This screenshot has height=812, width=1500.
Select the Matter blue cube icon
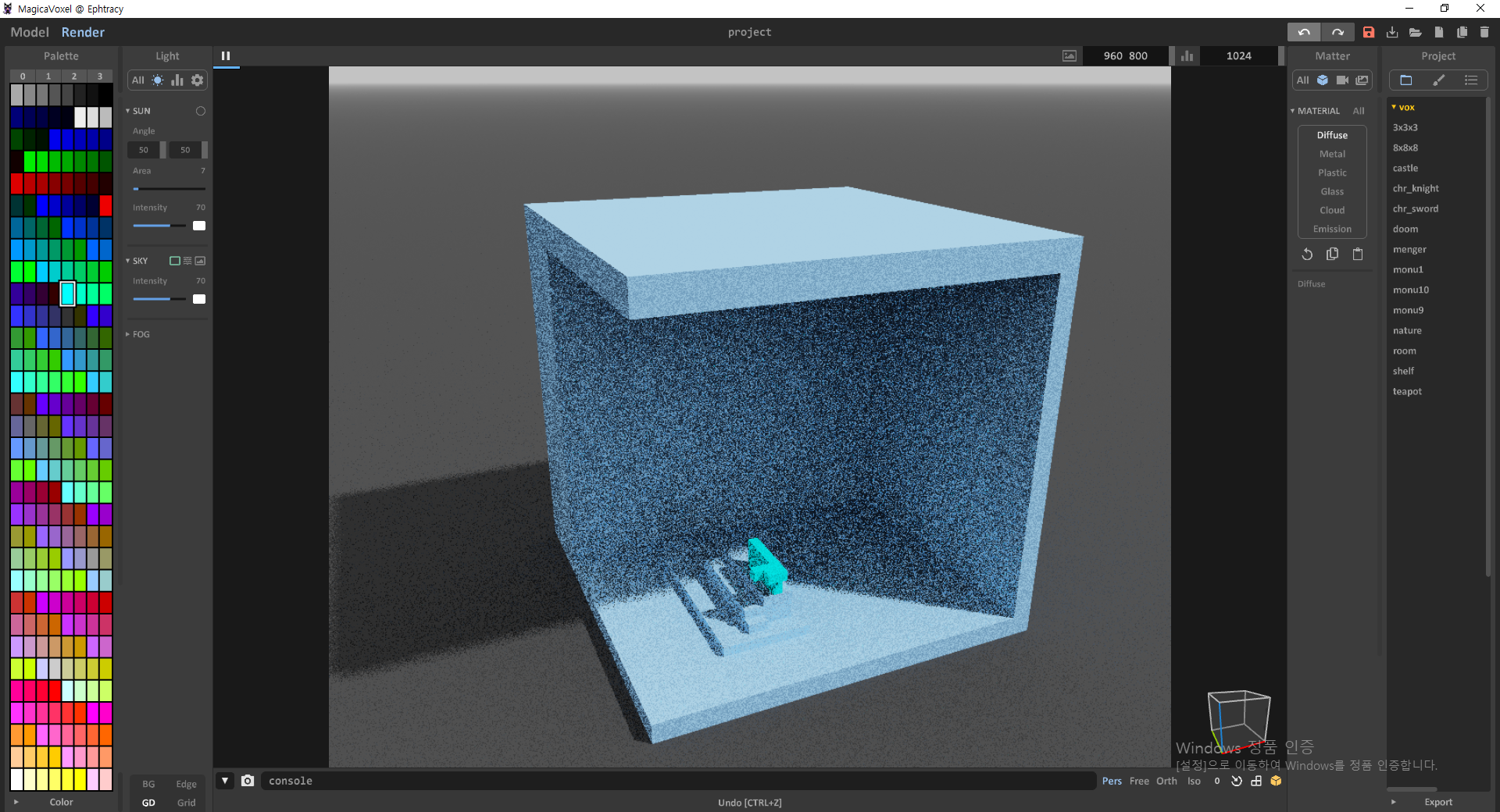pyautogui.click(x=1323, y=80)
